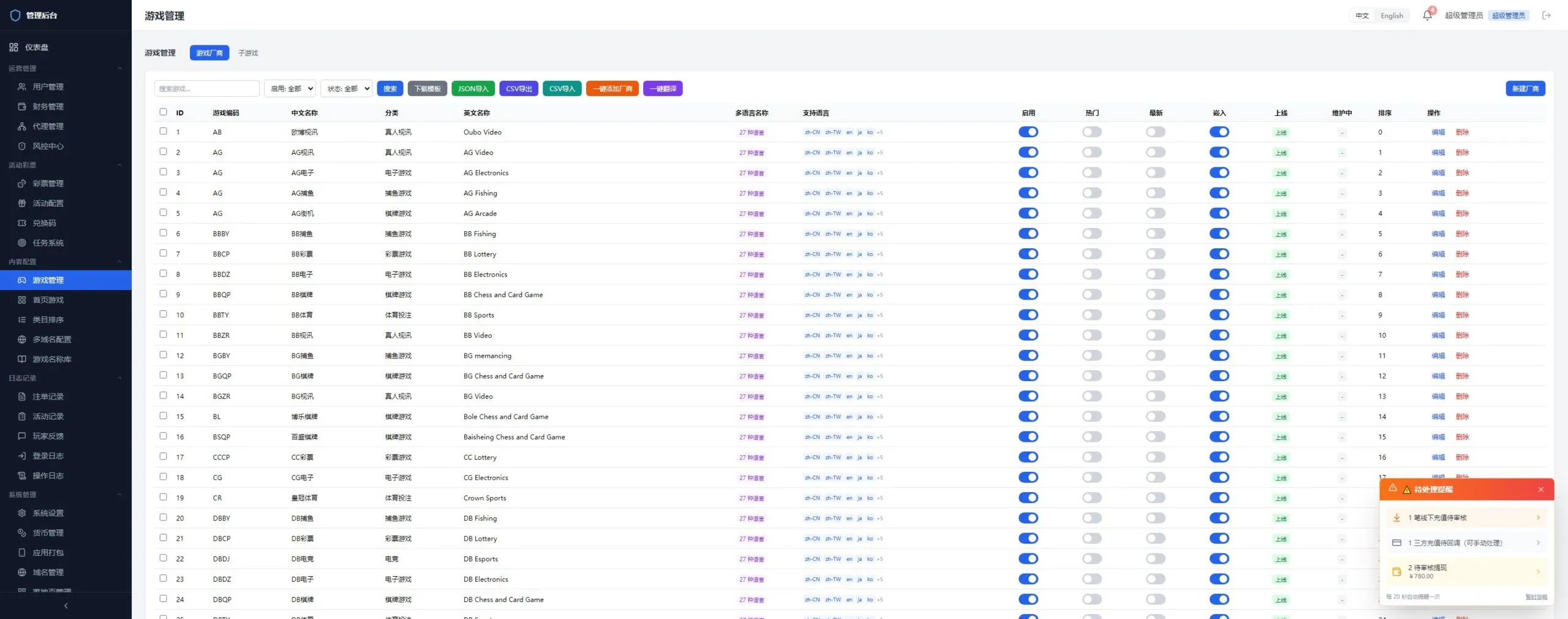
Task: Toggle 最新 switch for BB Lottery
Action: [1156, 254]
